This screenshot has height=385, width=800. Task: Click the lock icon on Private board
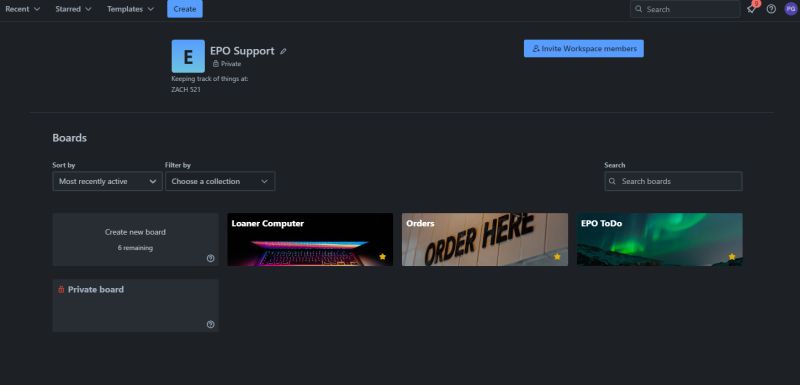(61, 289)
